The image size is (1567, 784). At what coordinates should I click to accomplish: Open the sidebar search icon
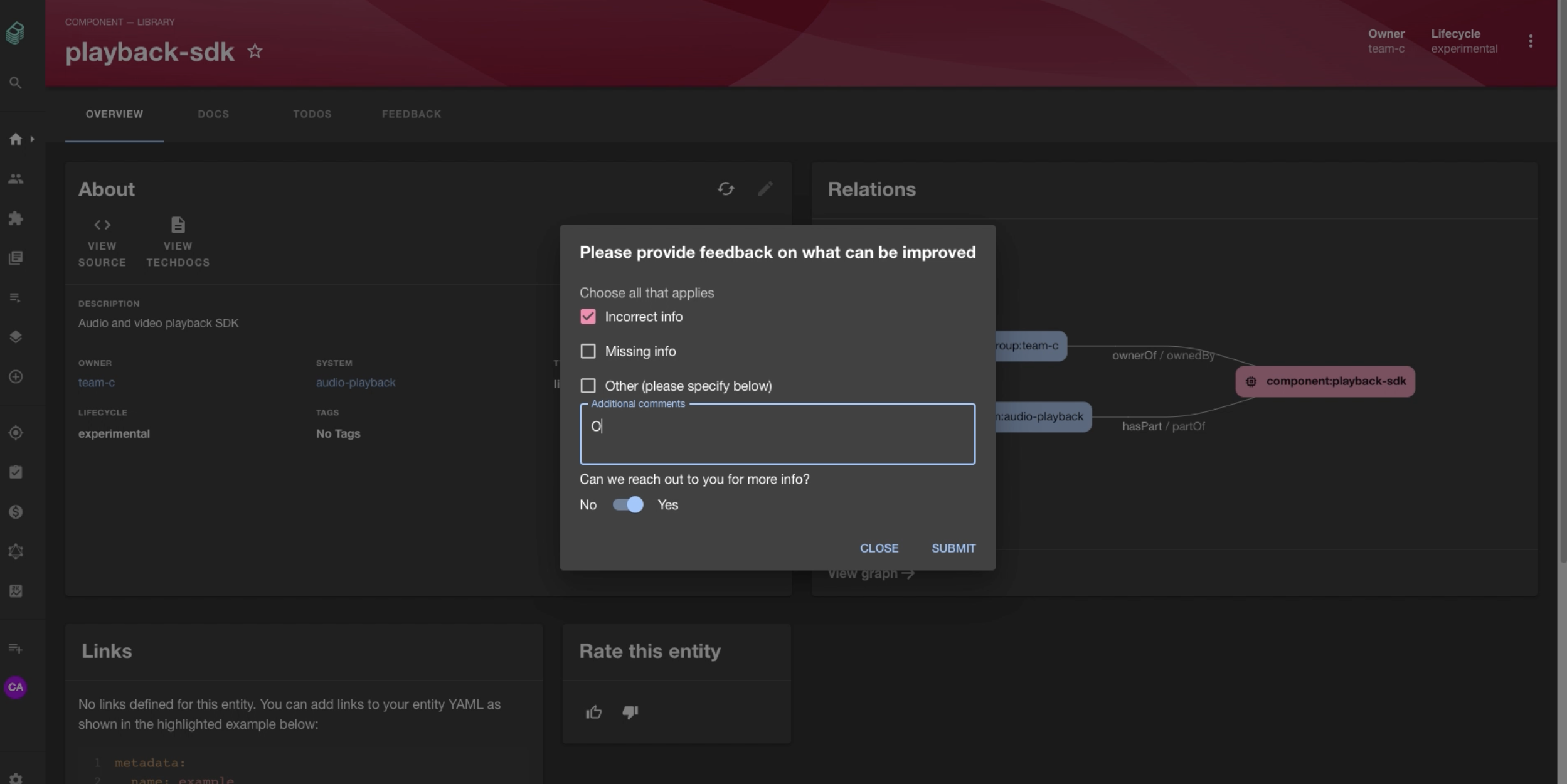(x=16, y=83)
